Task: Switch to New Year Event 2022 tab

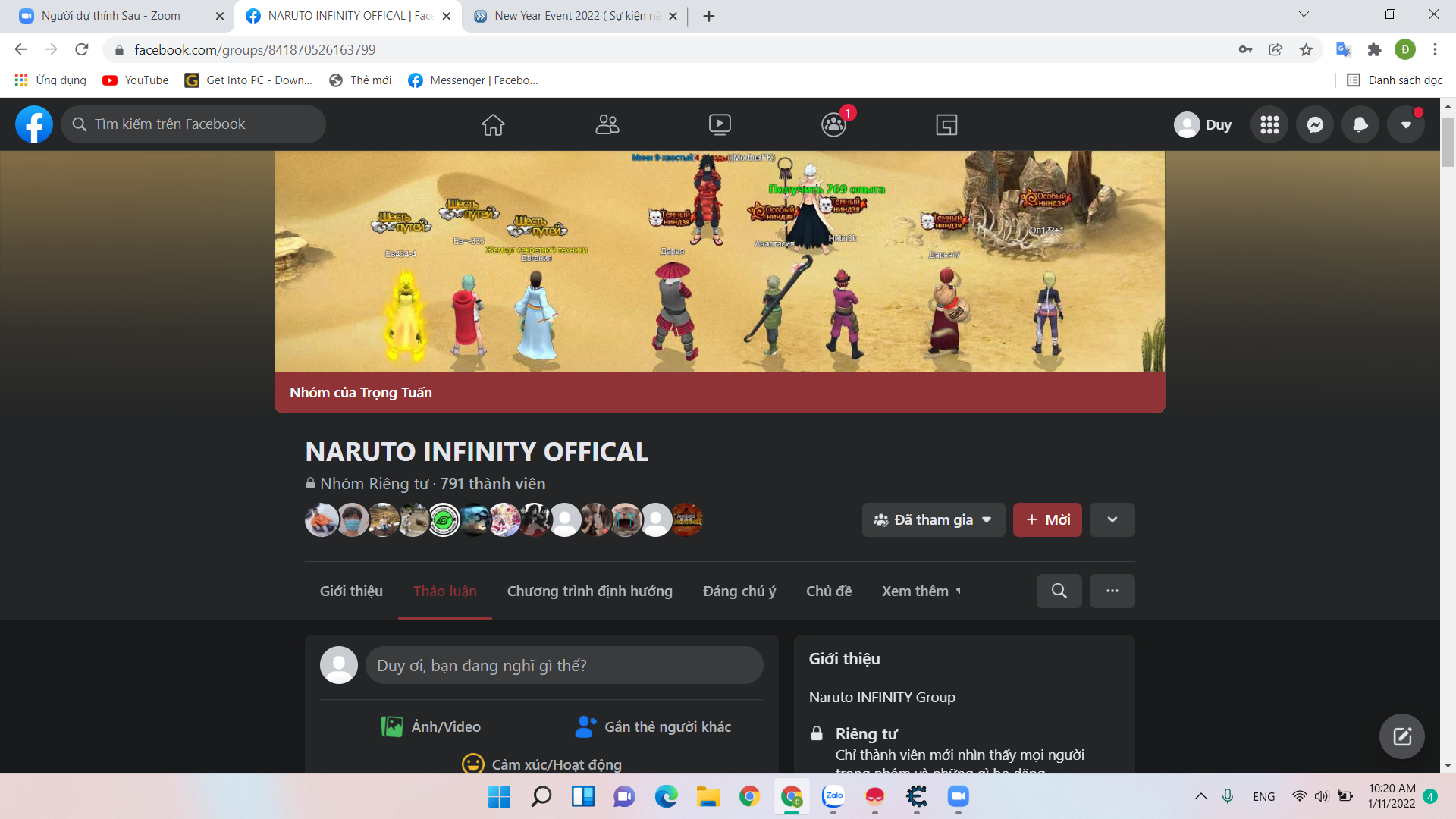Action: [x=576, y=16]
